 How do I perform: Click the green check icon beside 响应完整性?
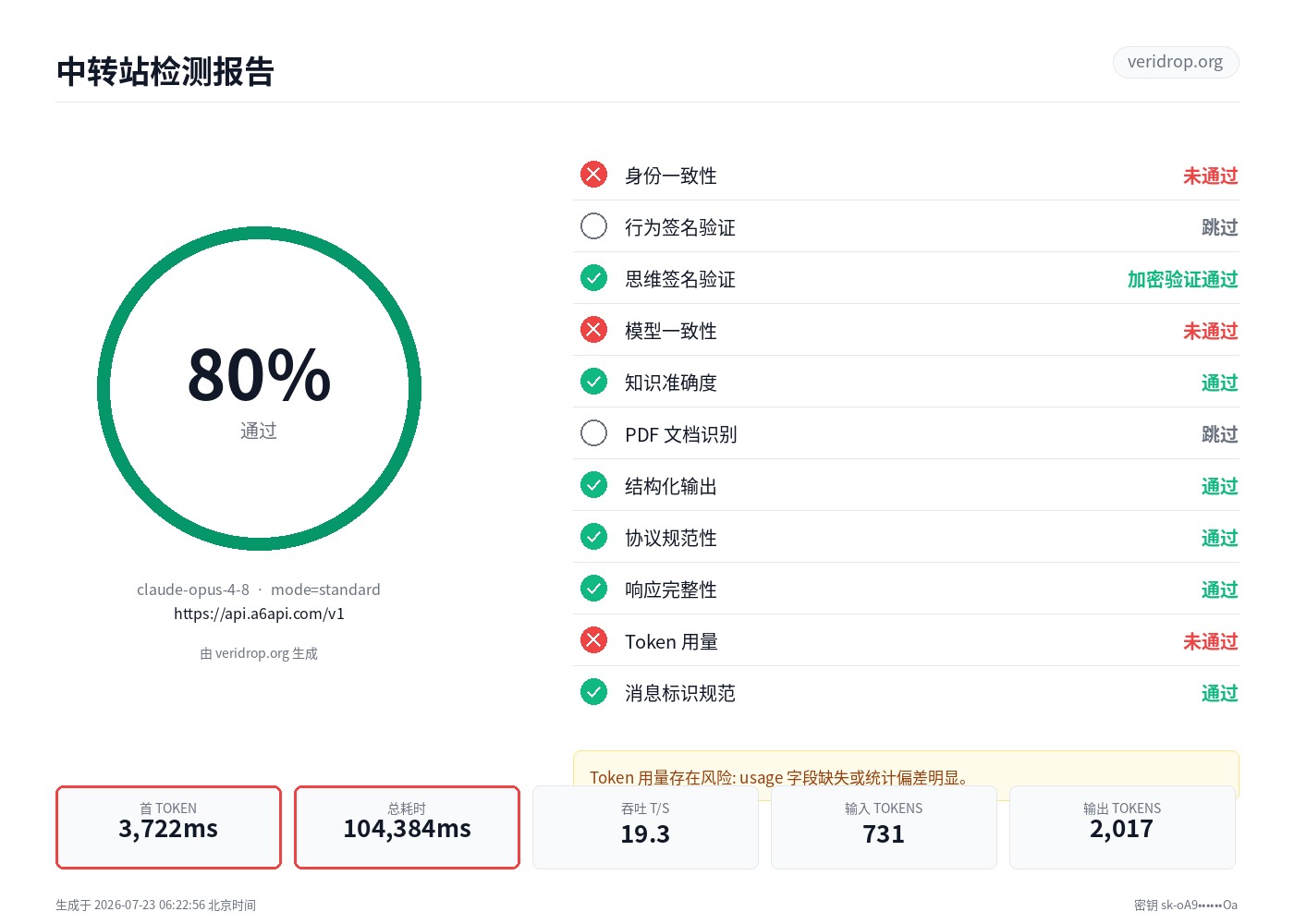pos(593,589)
